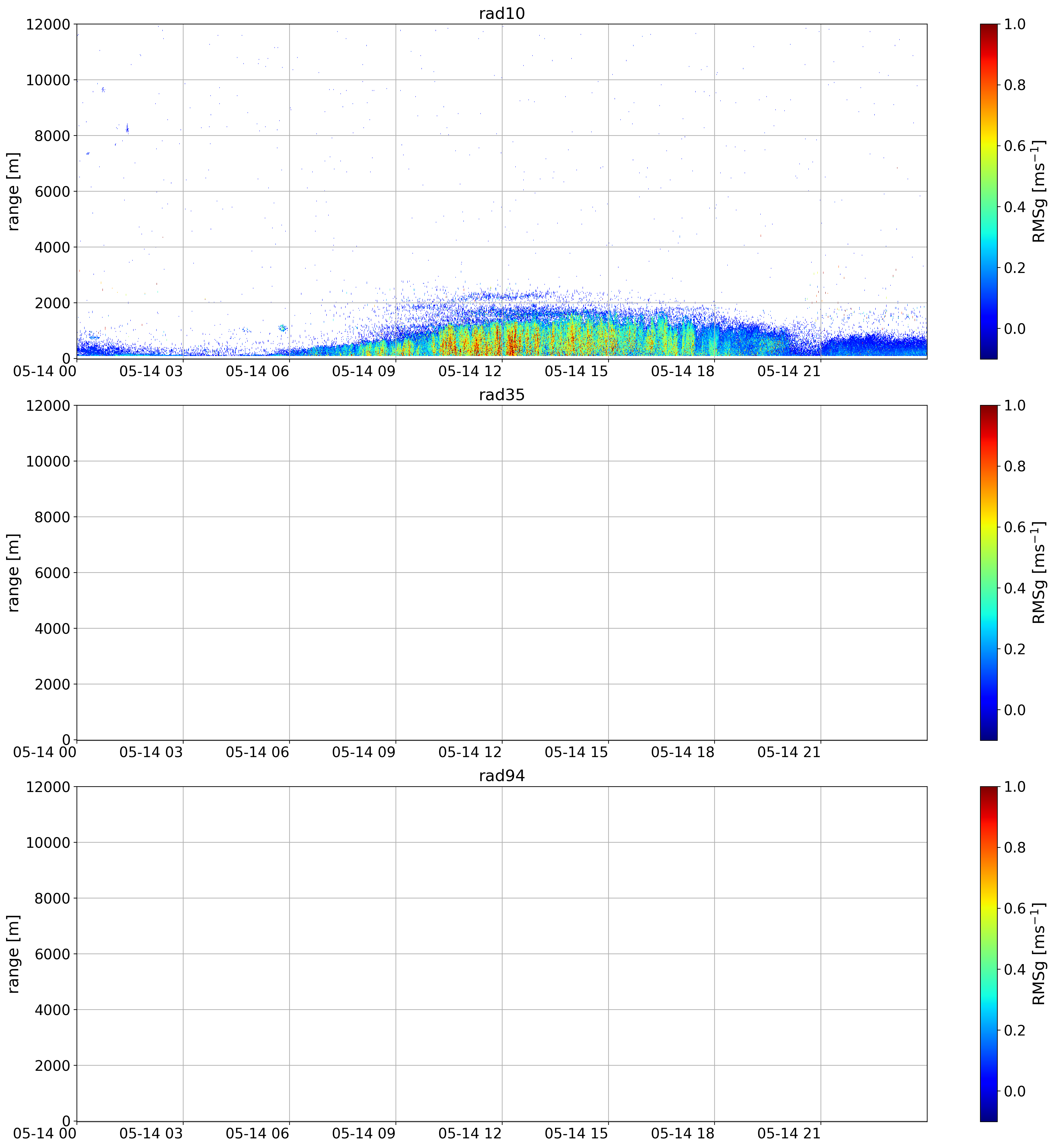Click the 05-14 18 tick under rad94
Image resolution: width=1055 pixels, height=1148 pixels.
click(x=683, y=1133)
